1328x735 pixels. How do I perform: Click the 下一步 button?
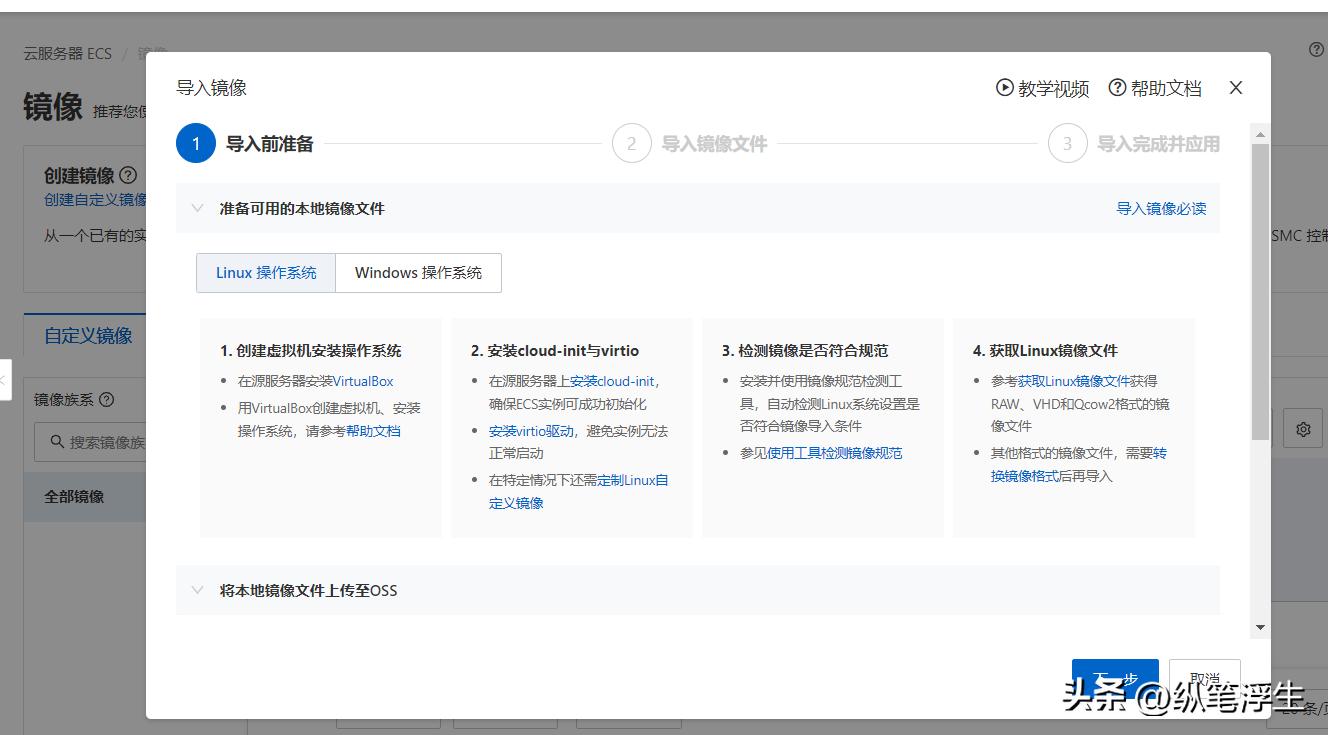tap(1114, 676)
